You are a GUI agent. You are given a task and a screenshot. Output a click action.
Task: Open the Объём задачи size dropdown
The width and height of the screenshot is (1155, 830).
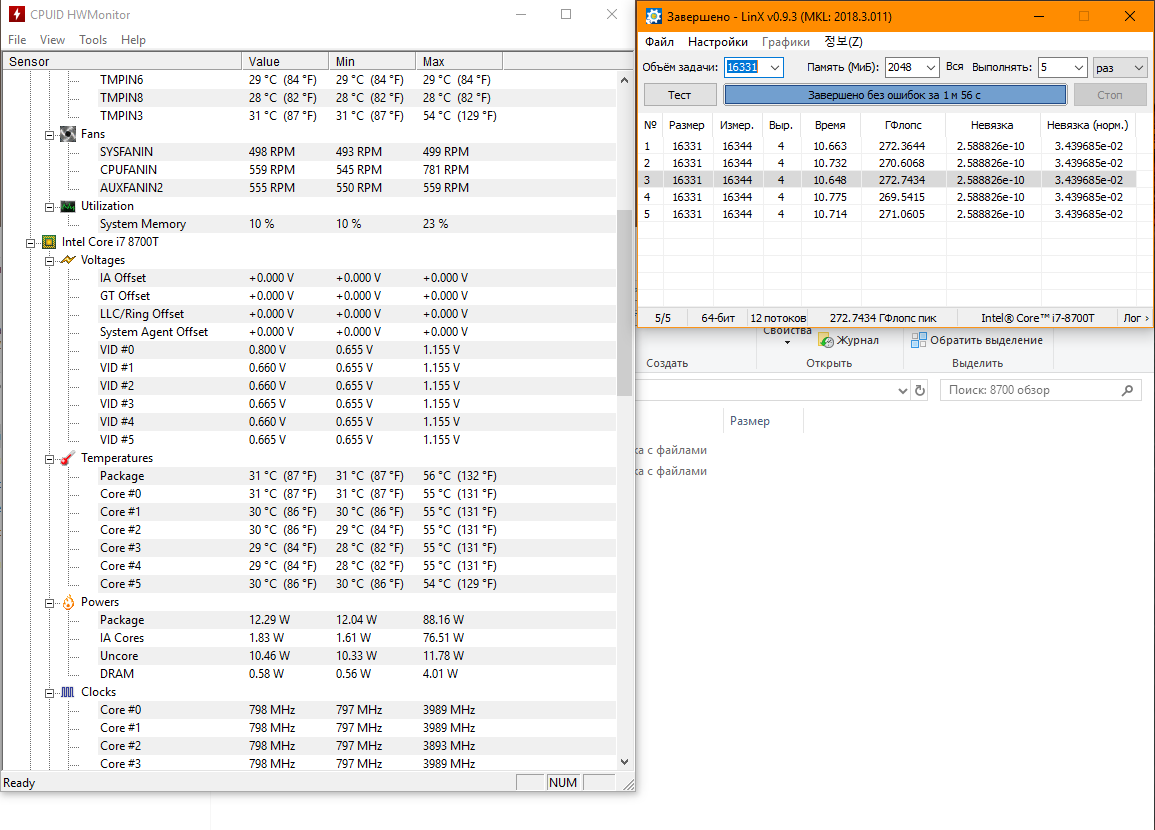(x=775, y=68)
